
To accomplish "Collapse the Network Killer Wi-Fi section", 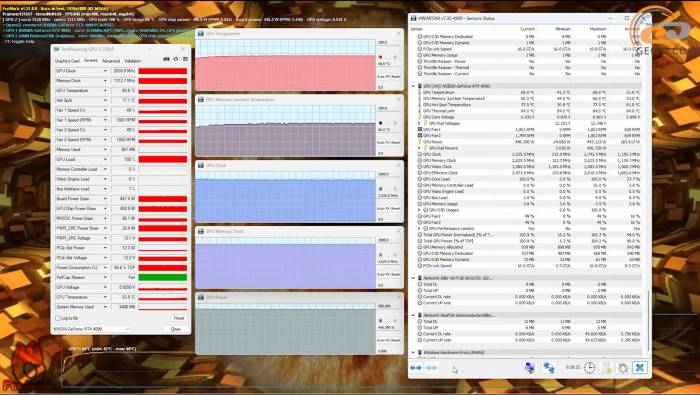I will 413,278.
